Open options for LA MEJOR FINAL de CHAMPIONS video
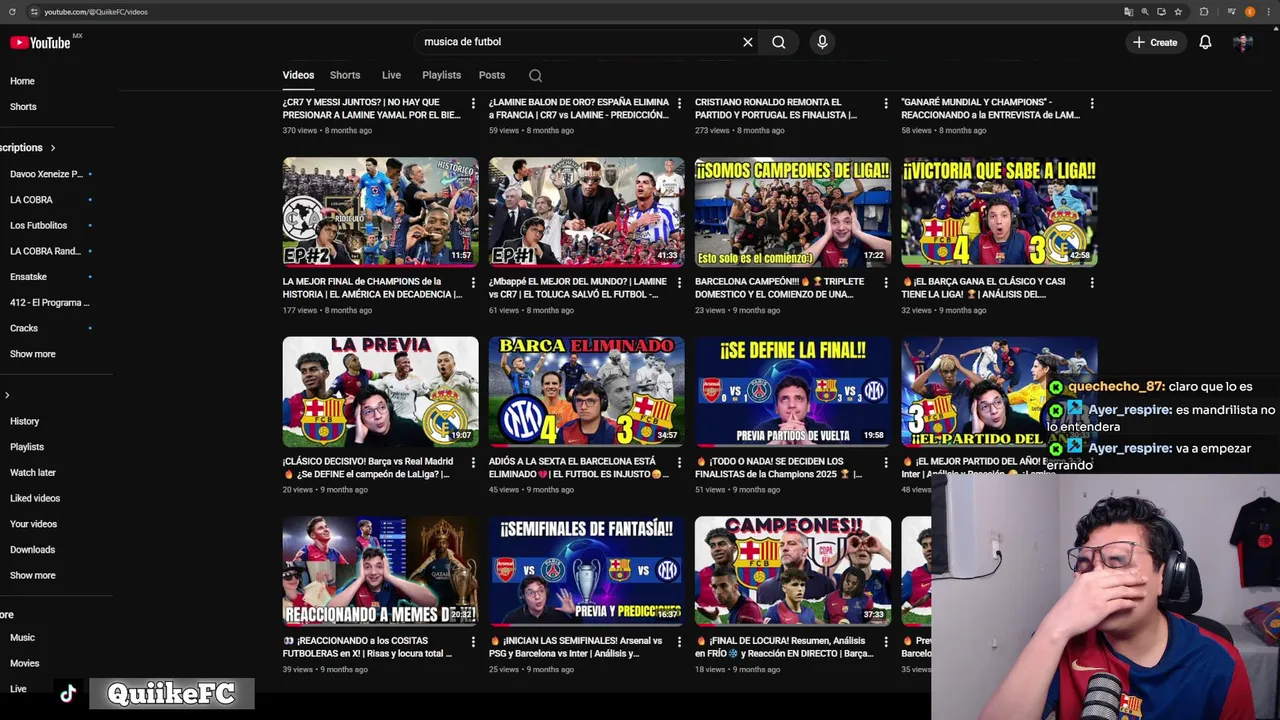 coord(473,283)
